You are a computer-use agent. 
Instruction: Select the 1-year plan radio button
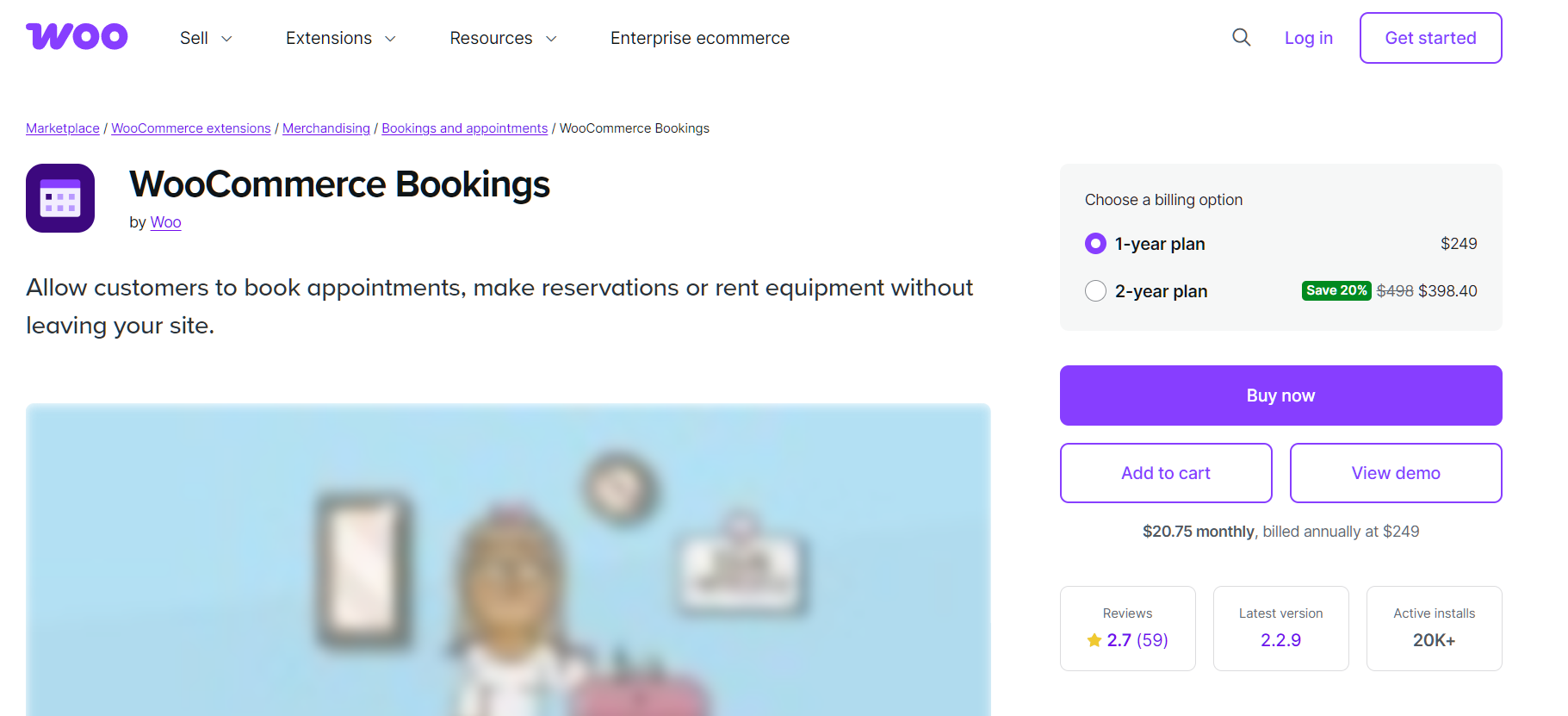point(1095,244)
